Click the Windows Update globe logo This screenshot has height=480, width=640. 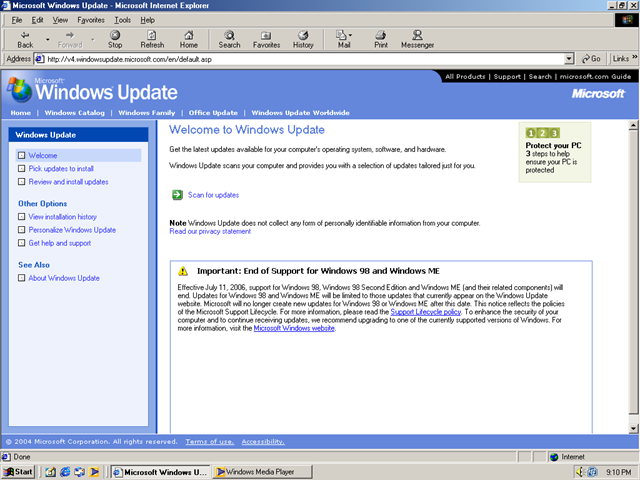19,90
